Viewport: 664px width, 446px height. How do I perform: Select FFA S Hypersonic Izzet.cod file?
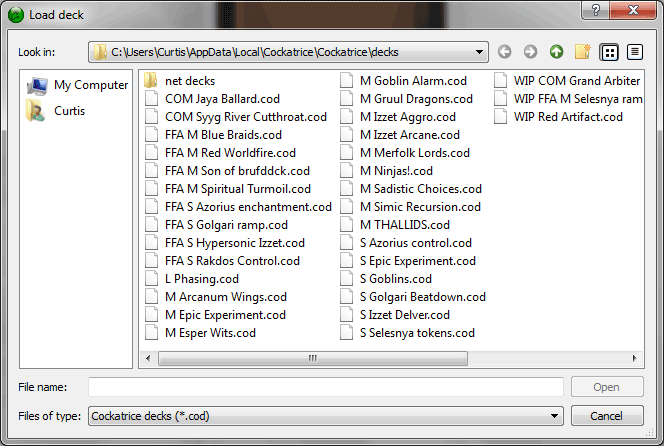click(x=224, y=243)
